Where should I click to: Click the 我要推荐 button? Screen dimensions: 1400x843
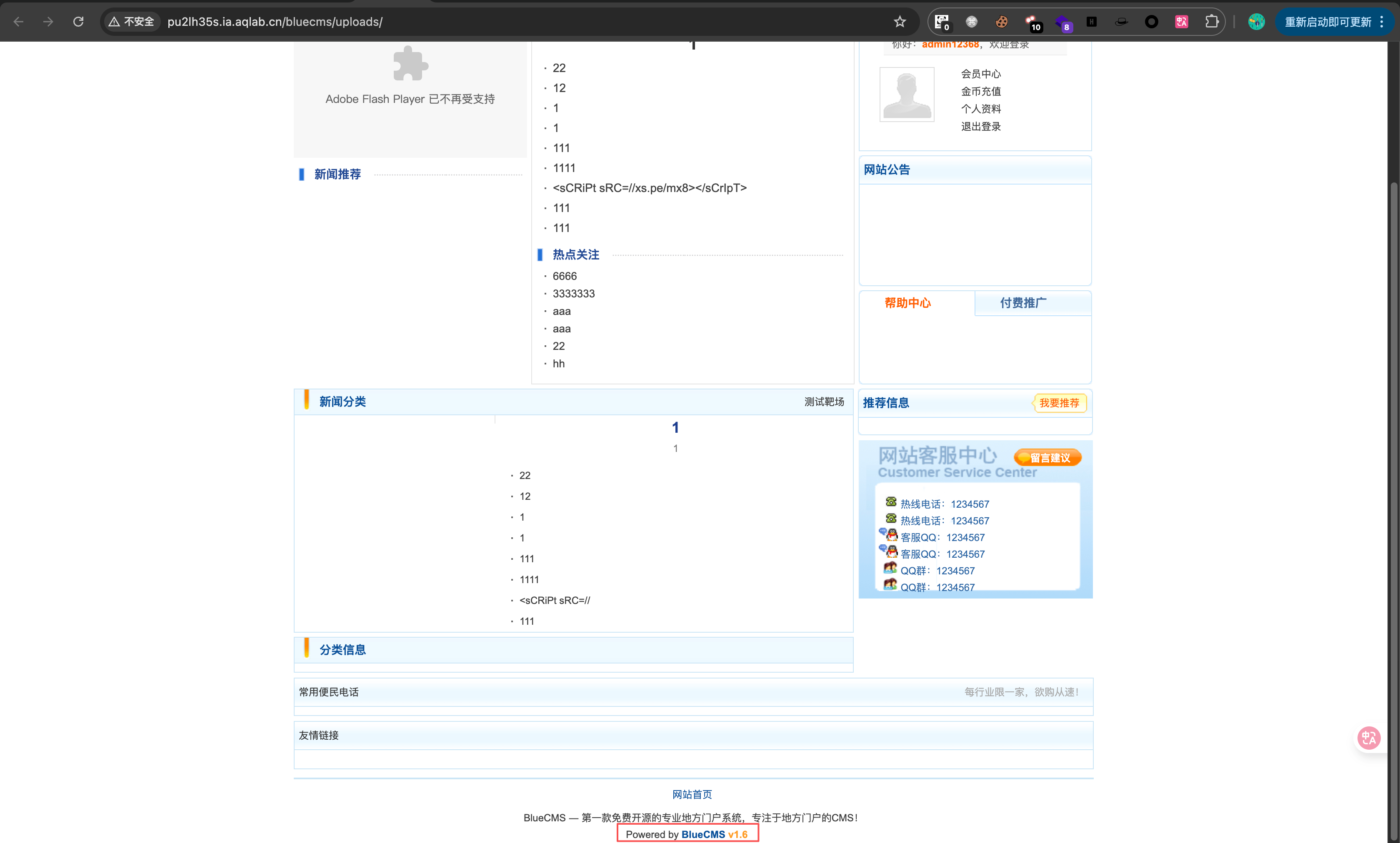(1059, 403)
